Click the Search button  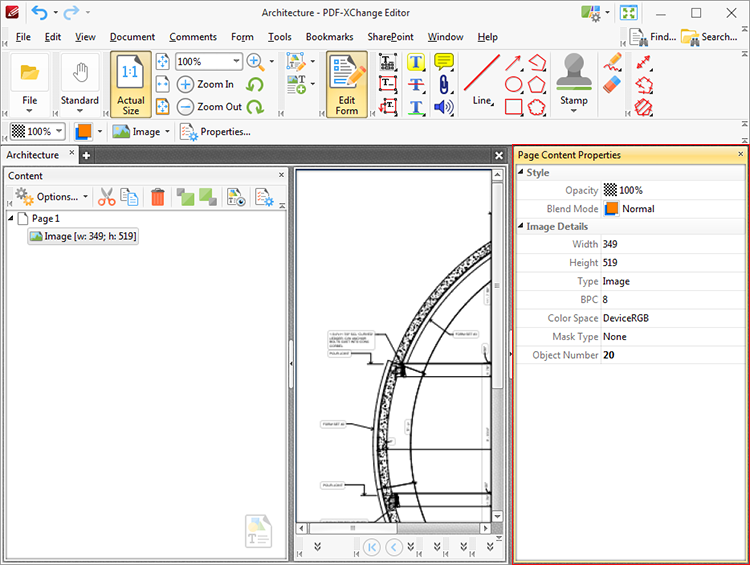click(x=709, y=37)
